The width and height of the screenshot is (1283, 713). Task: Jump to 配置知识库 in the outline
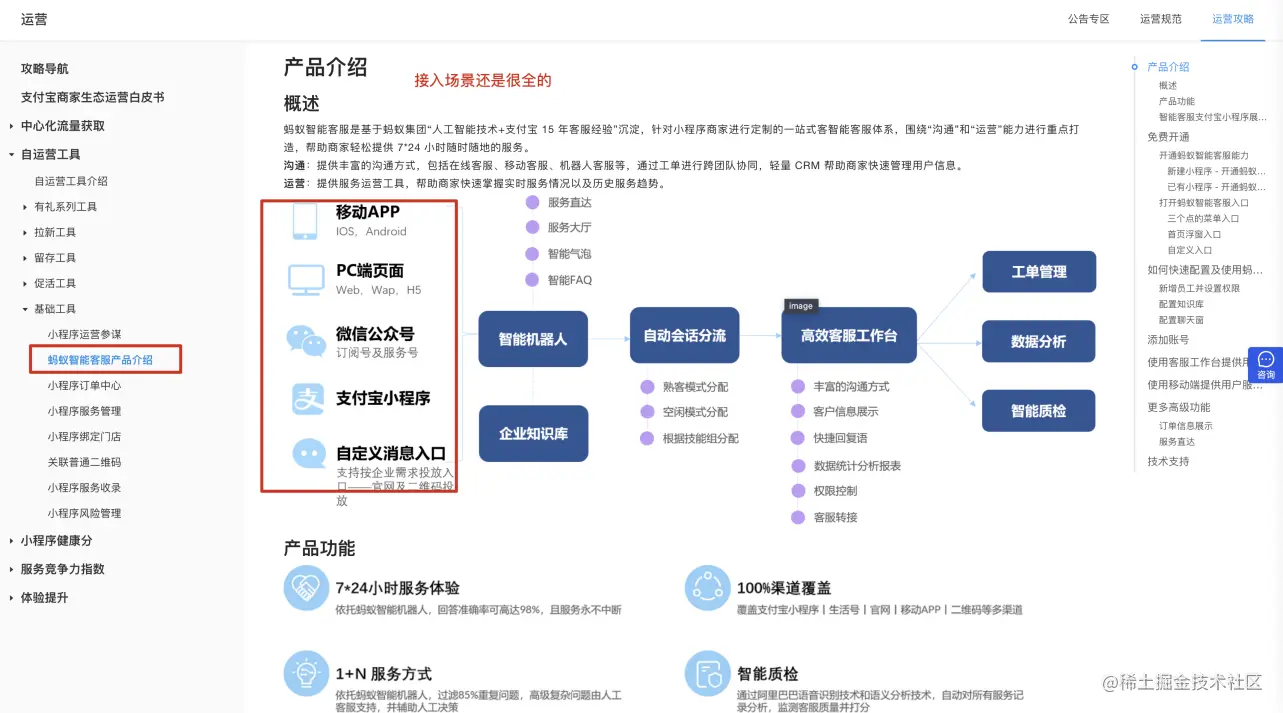point(1181,304)
